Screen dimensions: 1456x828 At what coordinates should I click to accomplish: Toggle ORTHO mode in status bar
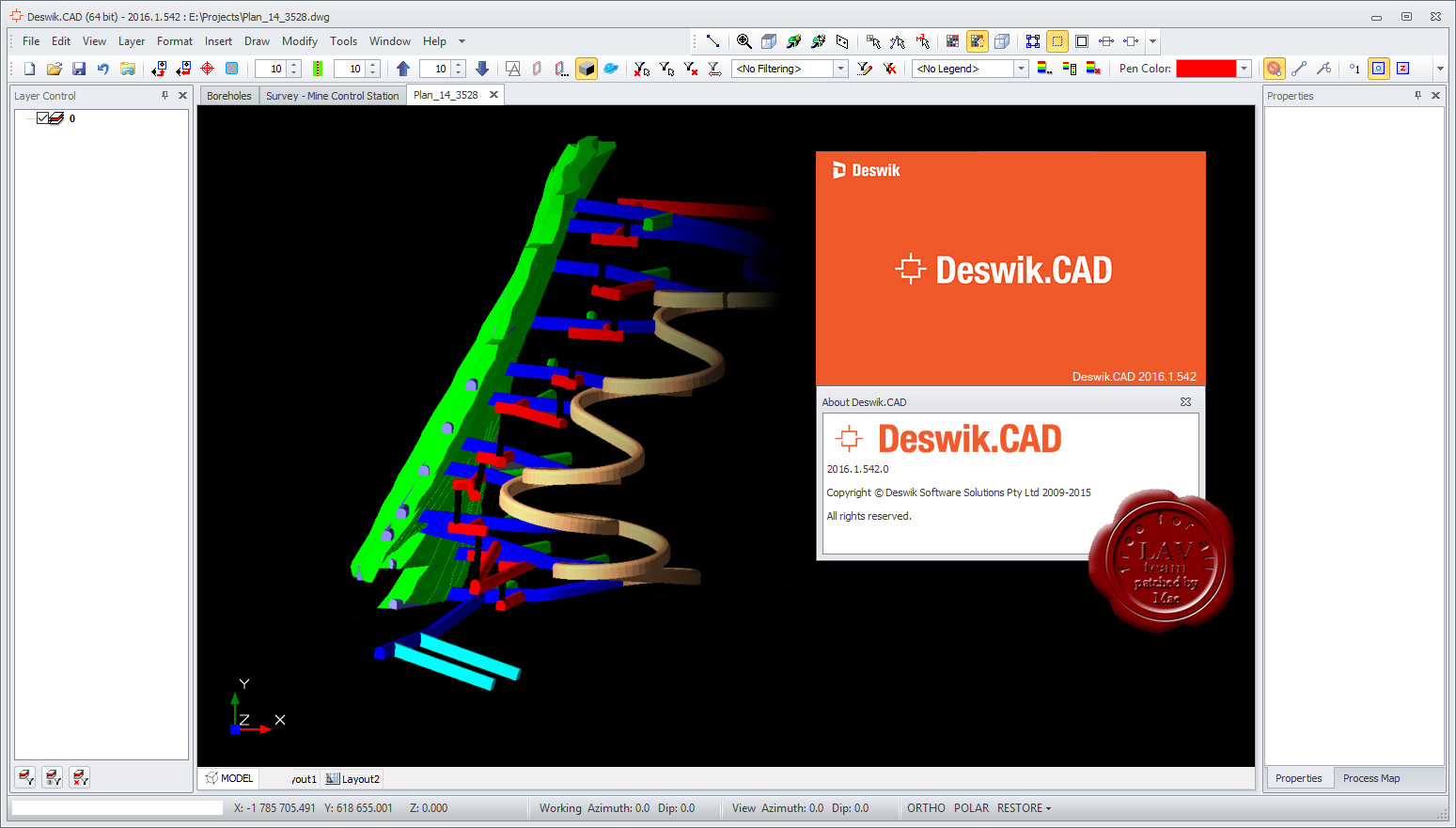pos(926,808)
